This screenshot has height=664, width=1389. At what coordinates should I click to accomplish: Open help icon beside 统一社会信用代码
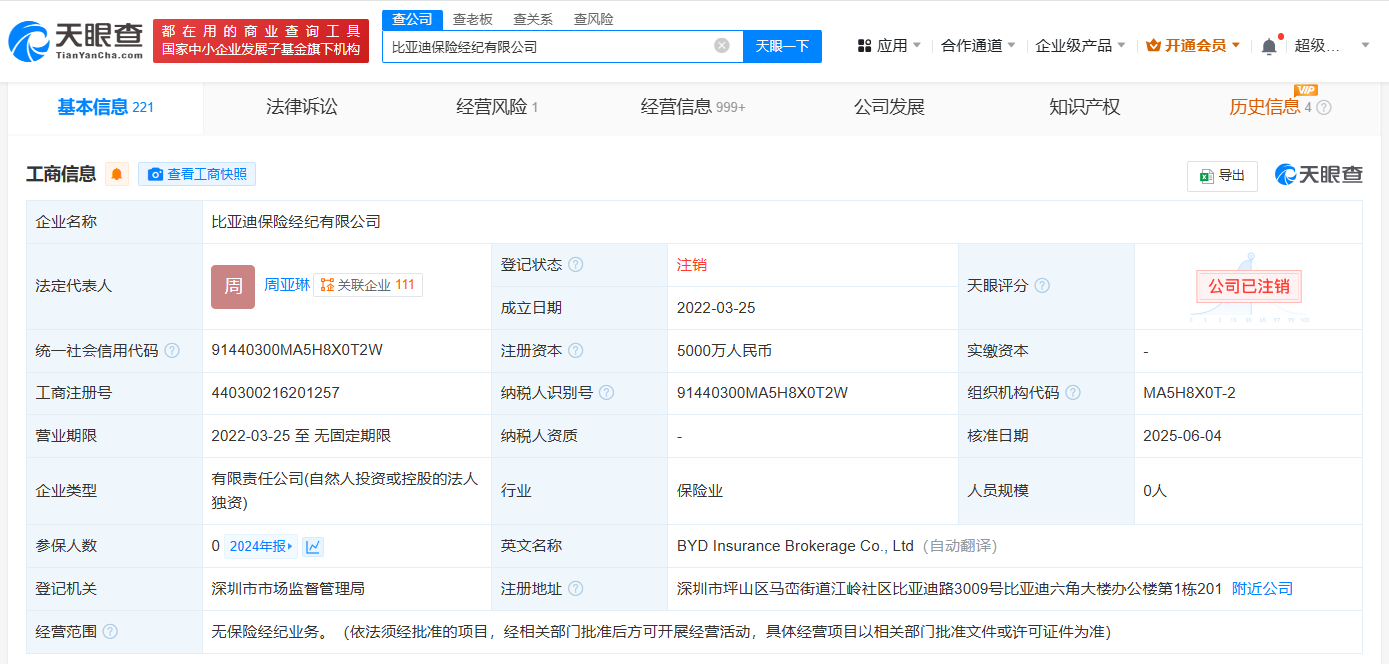[x=172, y=351]
